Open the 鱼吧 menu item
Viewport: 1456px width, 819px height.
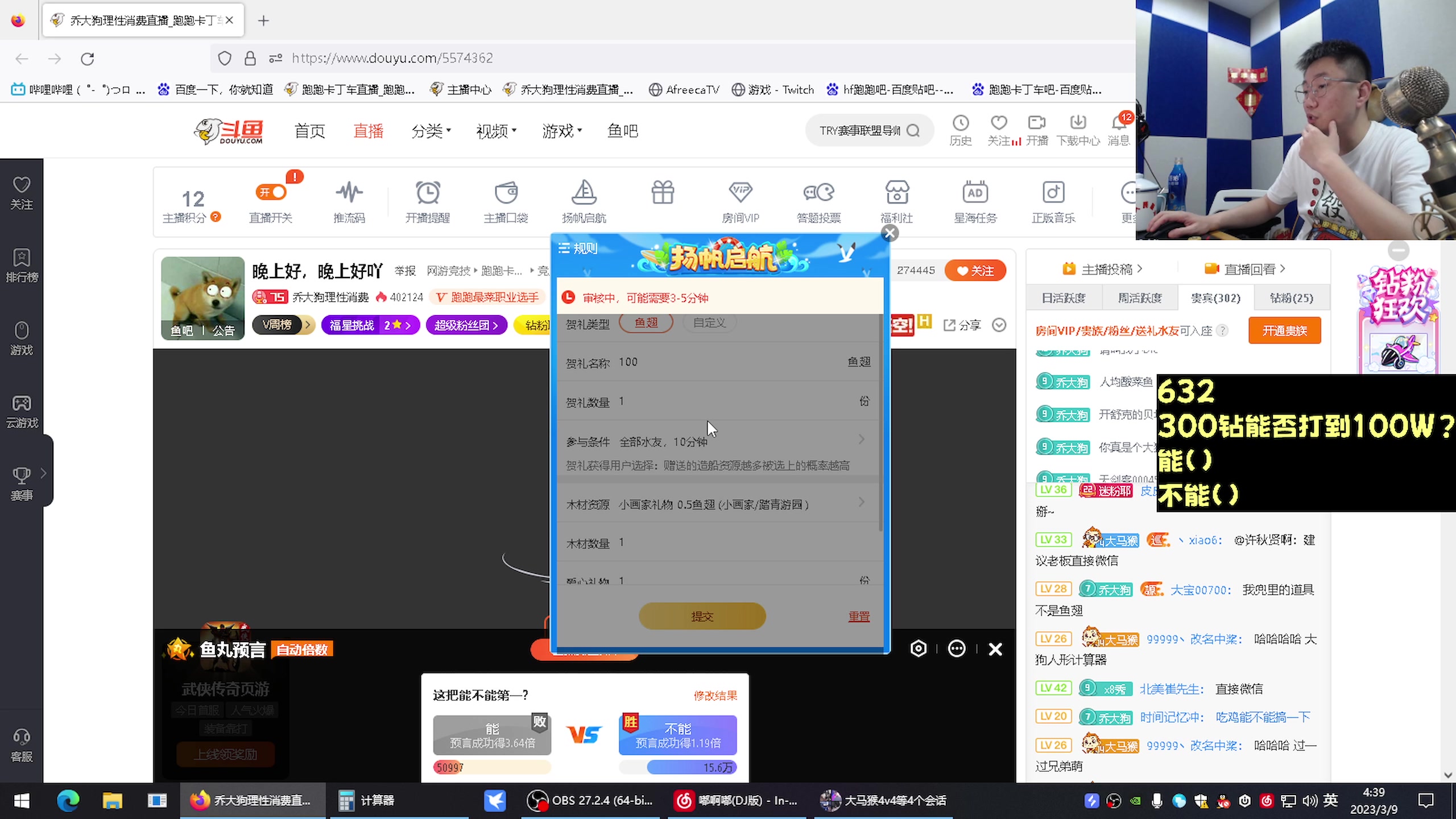pos(622,131)
